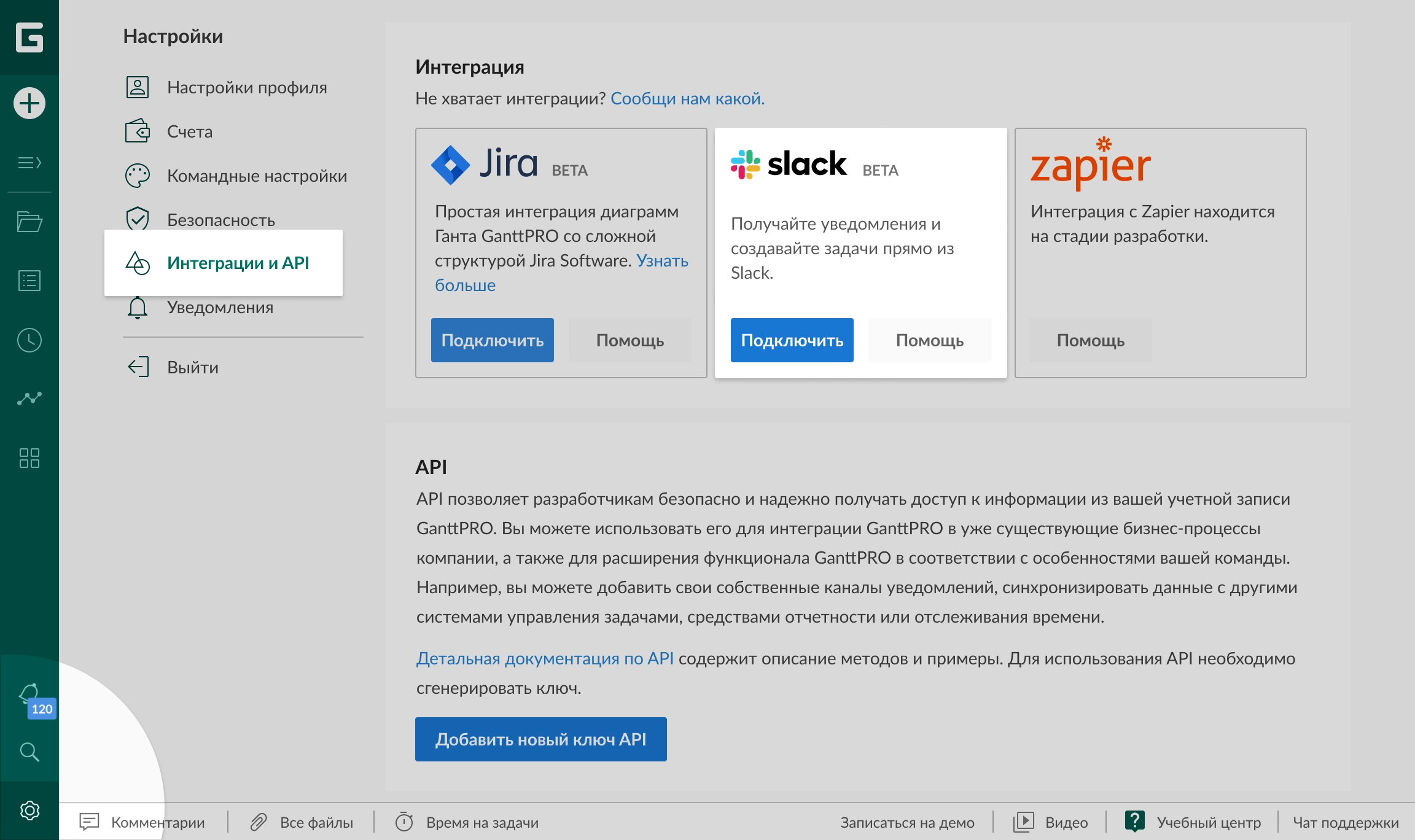Viewport: 1415px width, 840px height.
Task: Open the projects folder icon in sidebar
Action: coord(28,222)
